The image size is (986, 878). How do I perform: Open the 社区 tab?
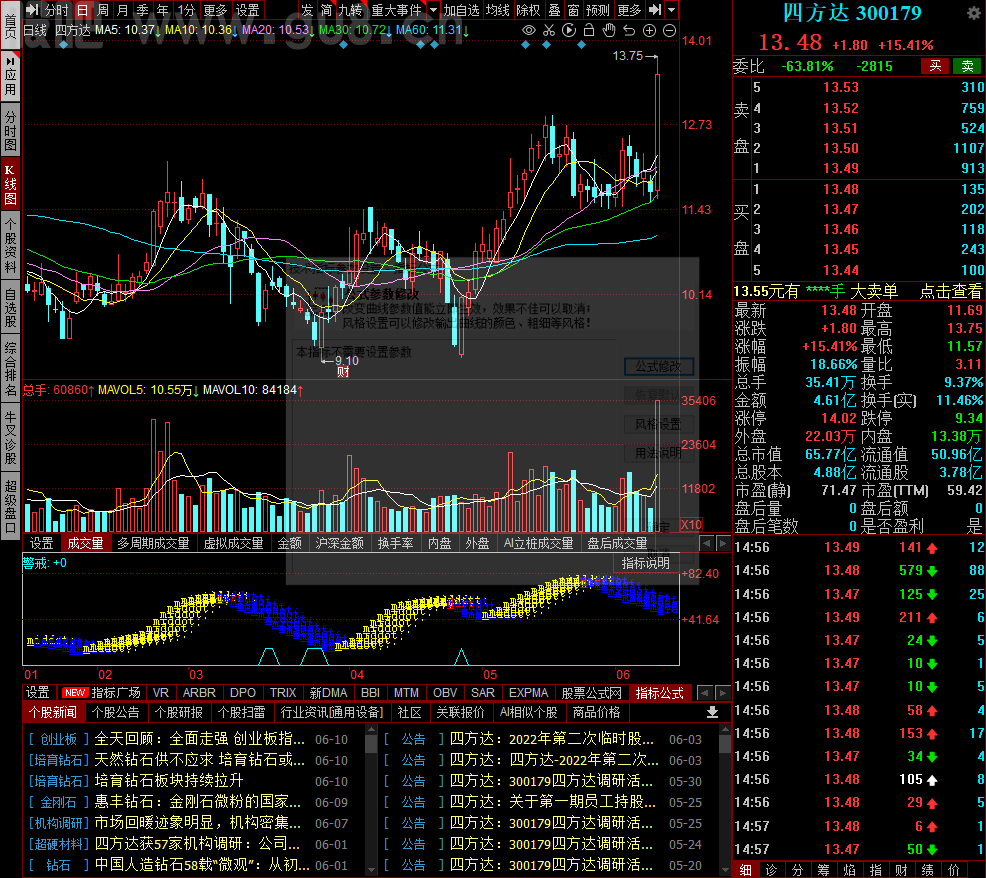tap(409, 712)
